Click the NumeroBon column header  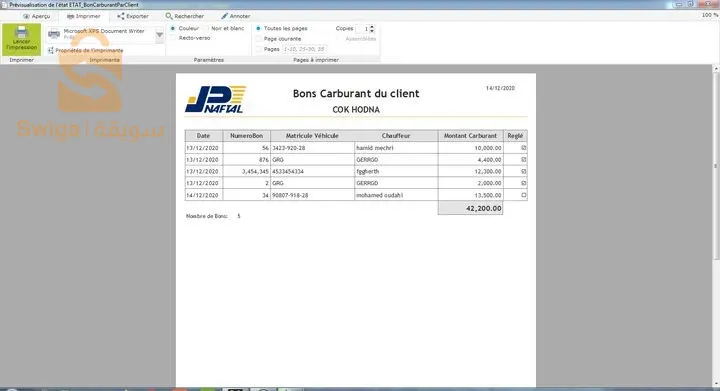pyautogui.click(x=247, y=136)
